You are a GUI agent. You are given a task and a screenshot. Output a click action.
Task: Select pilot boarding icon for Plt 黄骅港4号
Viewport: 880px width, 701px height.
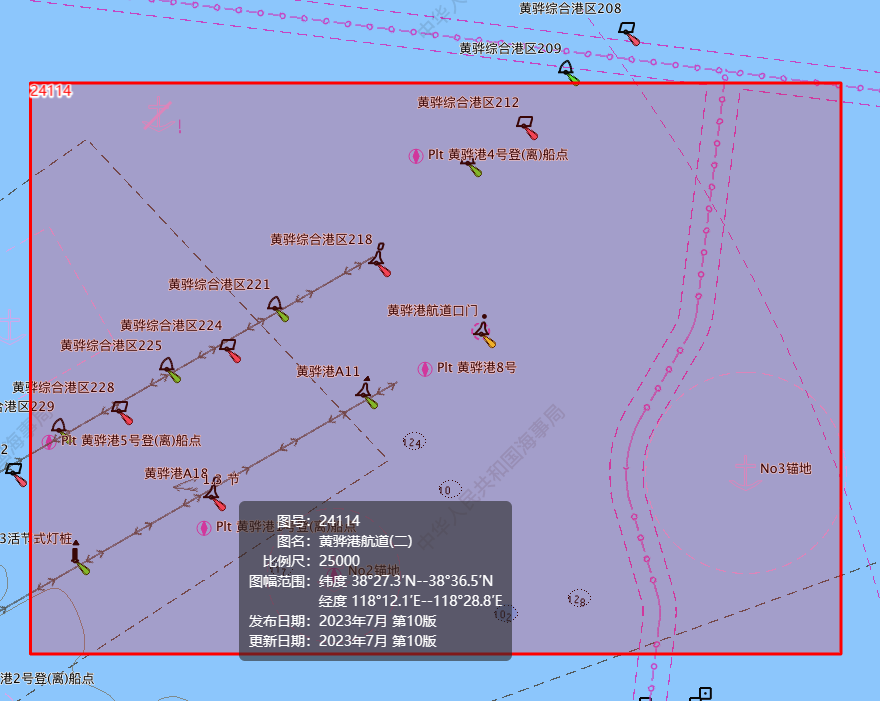pos(415,155)
